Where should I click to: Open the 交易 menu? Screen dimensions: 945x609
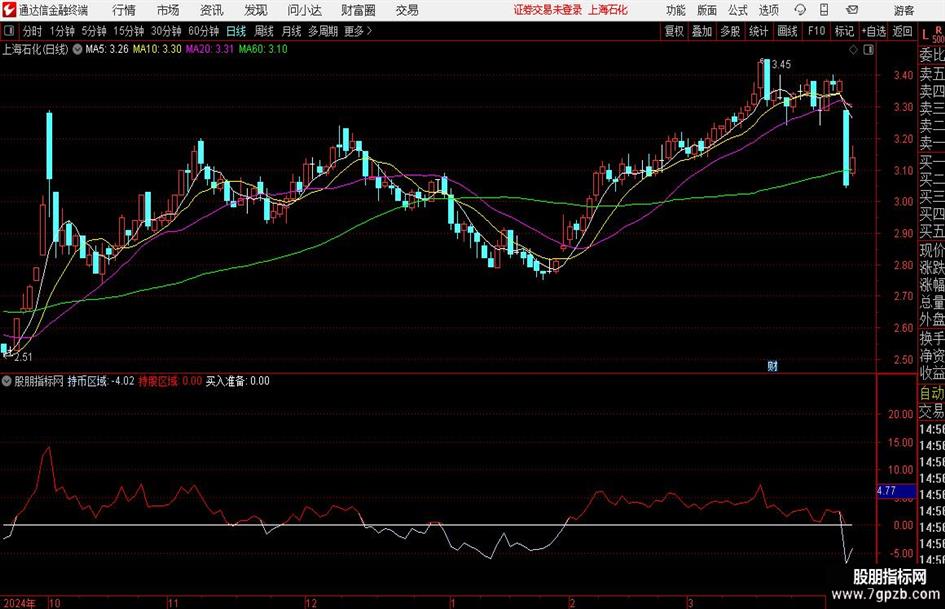407,10
